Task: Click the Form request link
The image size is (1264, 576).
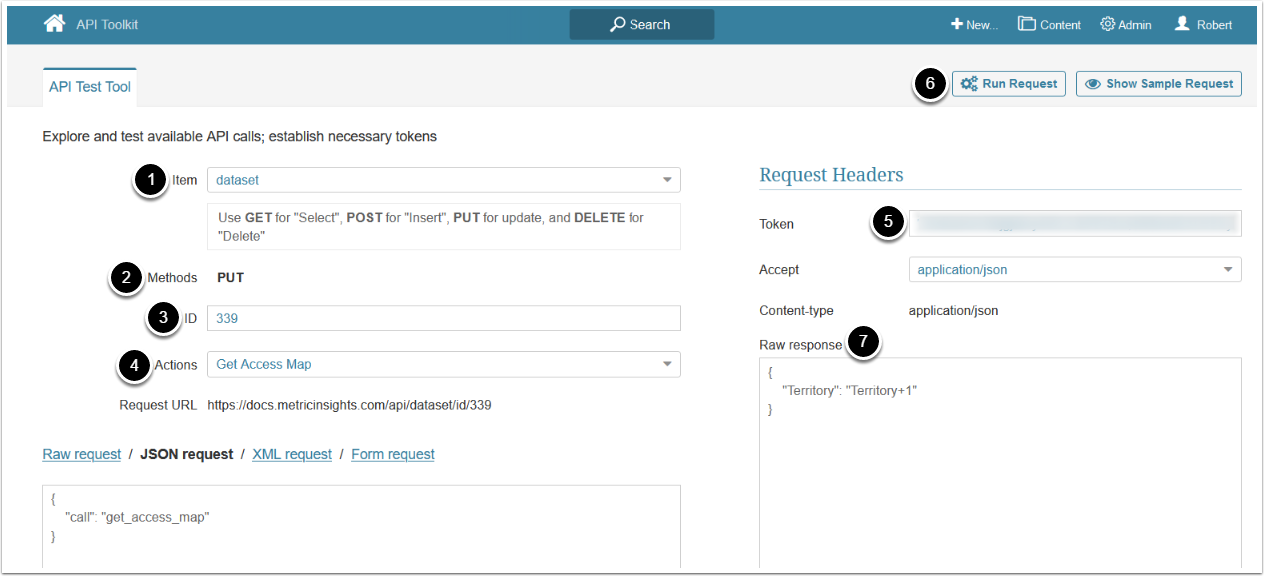Action: pos(393,454)
